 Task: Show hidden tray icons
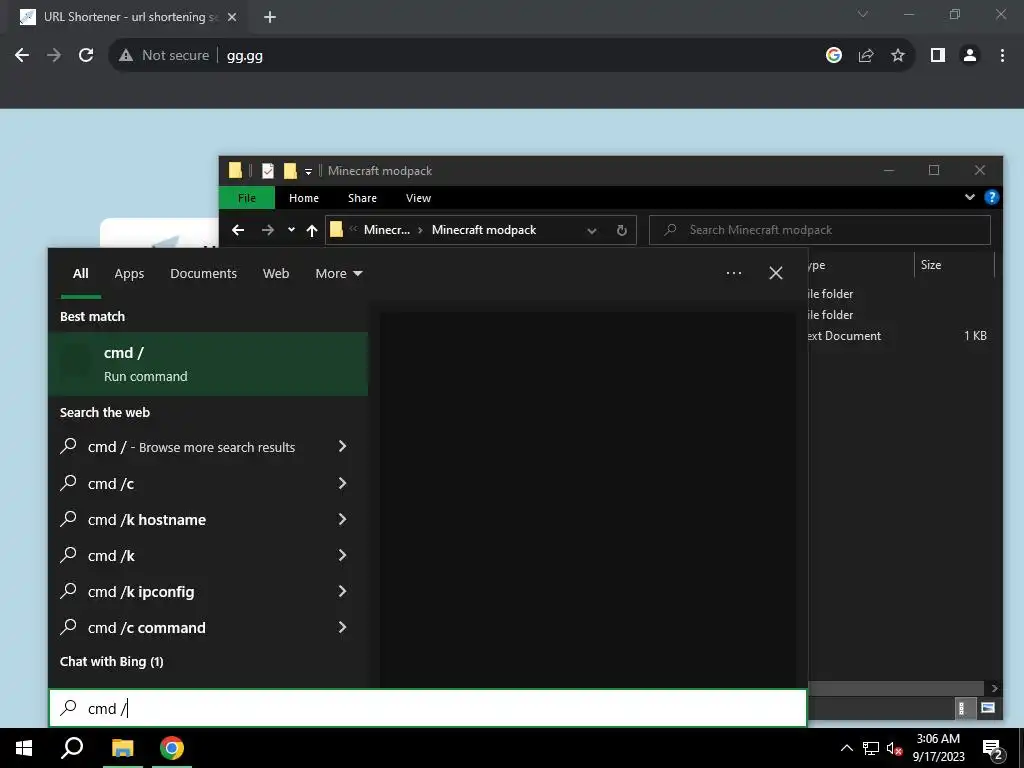coord(846,748)
